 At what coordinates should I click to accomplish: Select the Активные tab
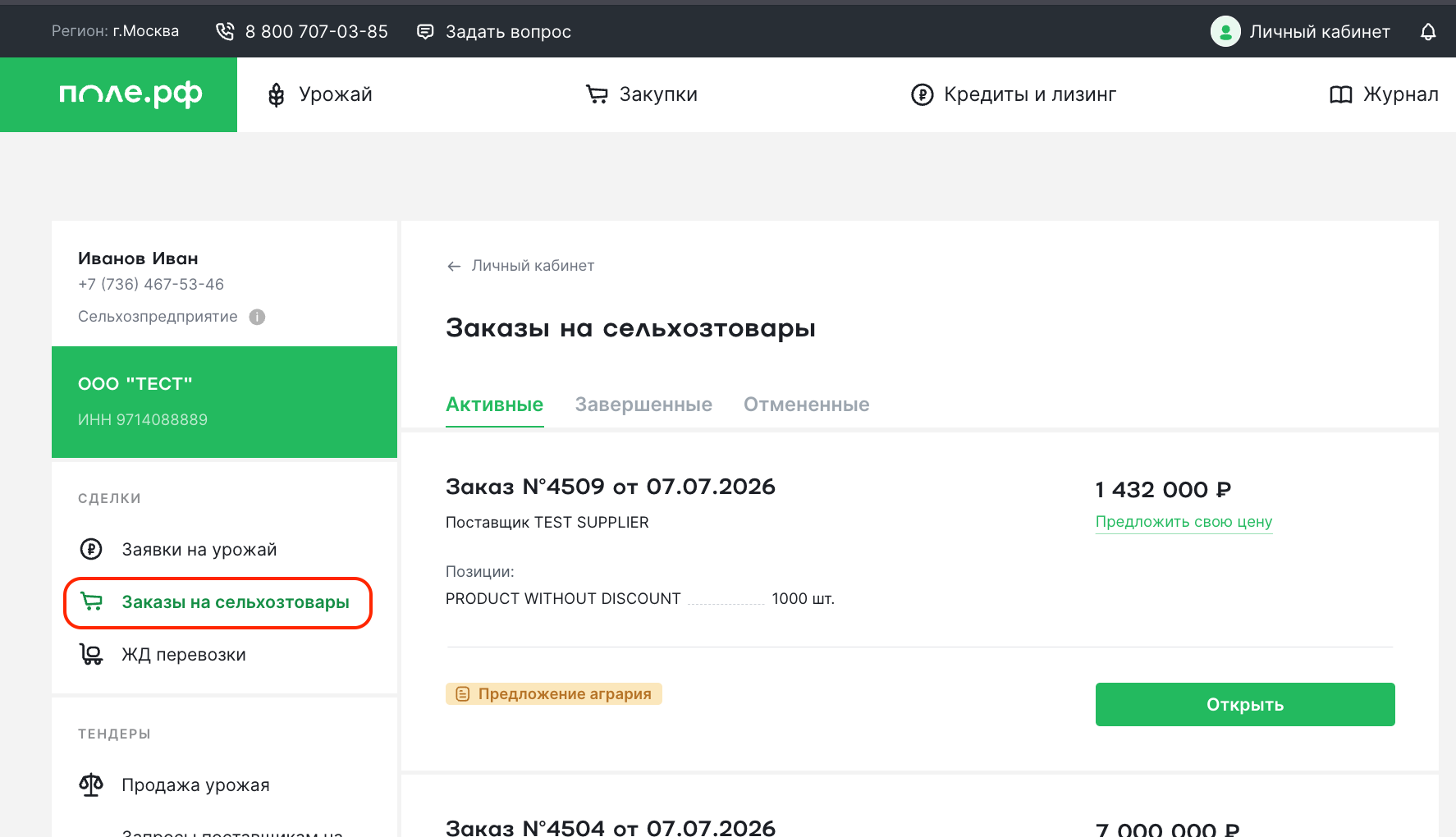494,405
